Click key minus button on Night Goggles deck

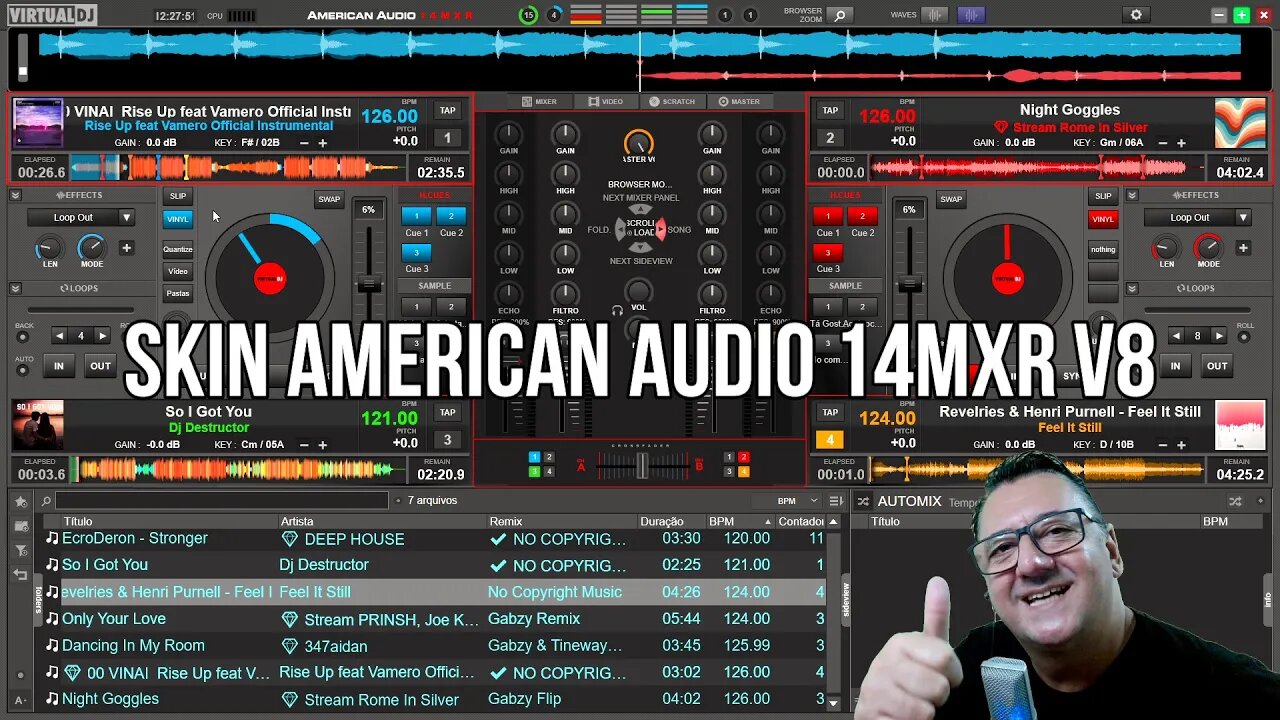[1163, 143]
